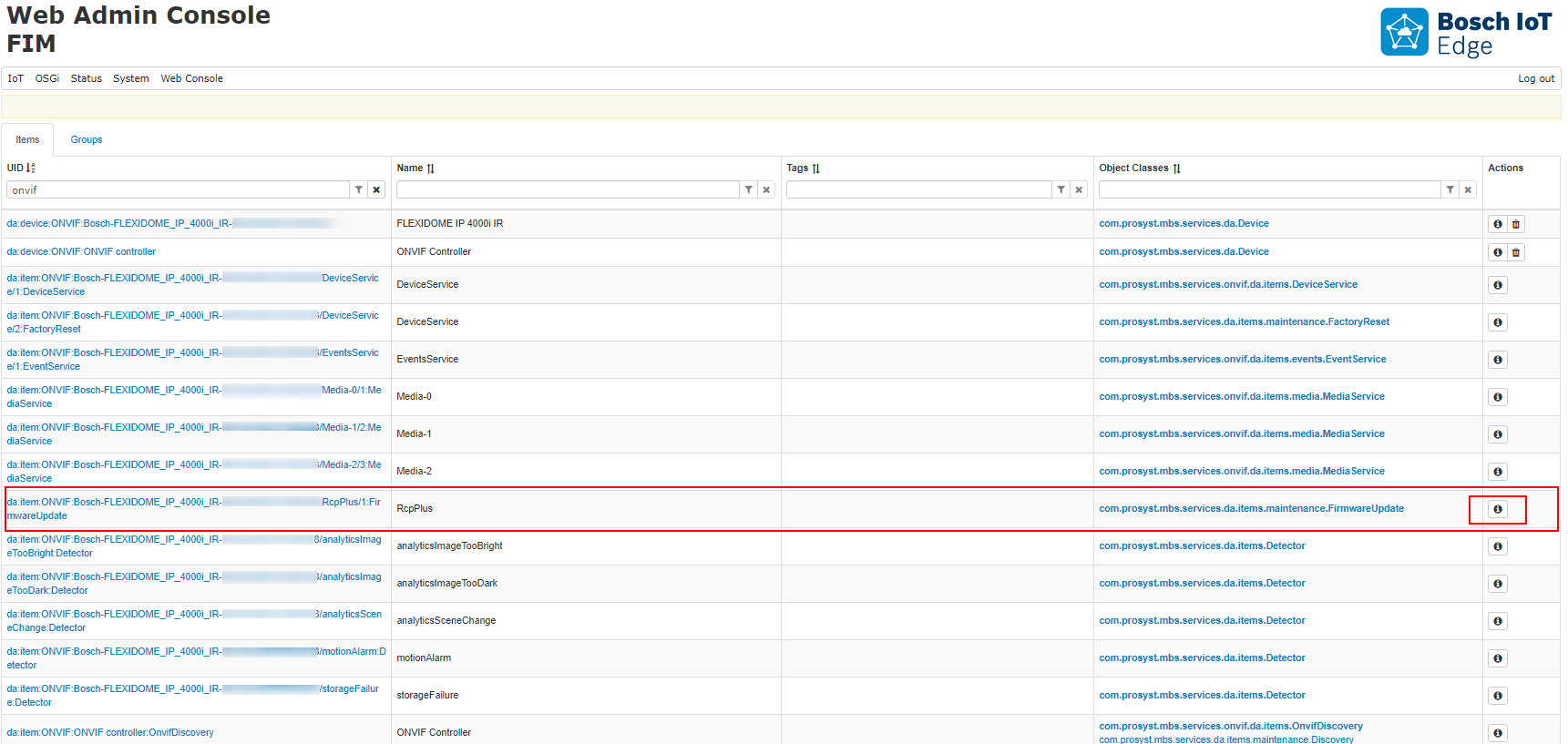
Task: Click the Log out link
Action: (1535, 78)
